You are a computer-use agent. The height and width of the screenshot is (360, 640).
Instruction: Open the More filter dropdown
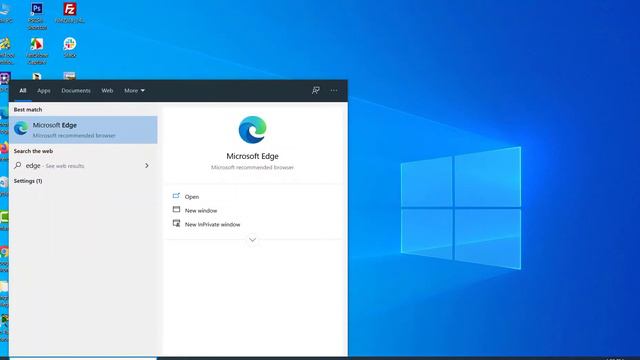pos(134,91)
